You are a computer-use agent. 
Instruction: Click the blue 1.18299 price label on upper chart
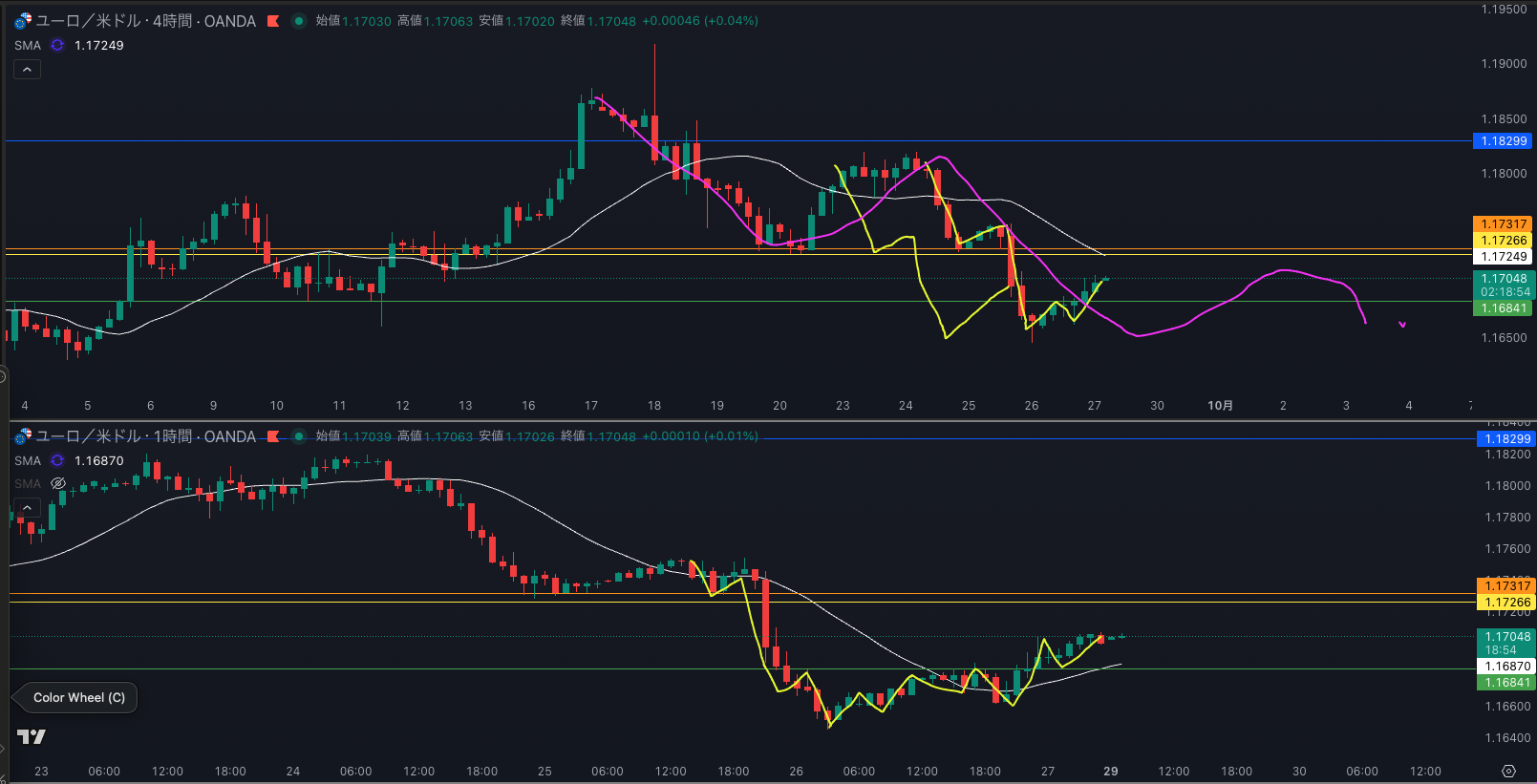[1504, 140]
